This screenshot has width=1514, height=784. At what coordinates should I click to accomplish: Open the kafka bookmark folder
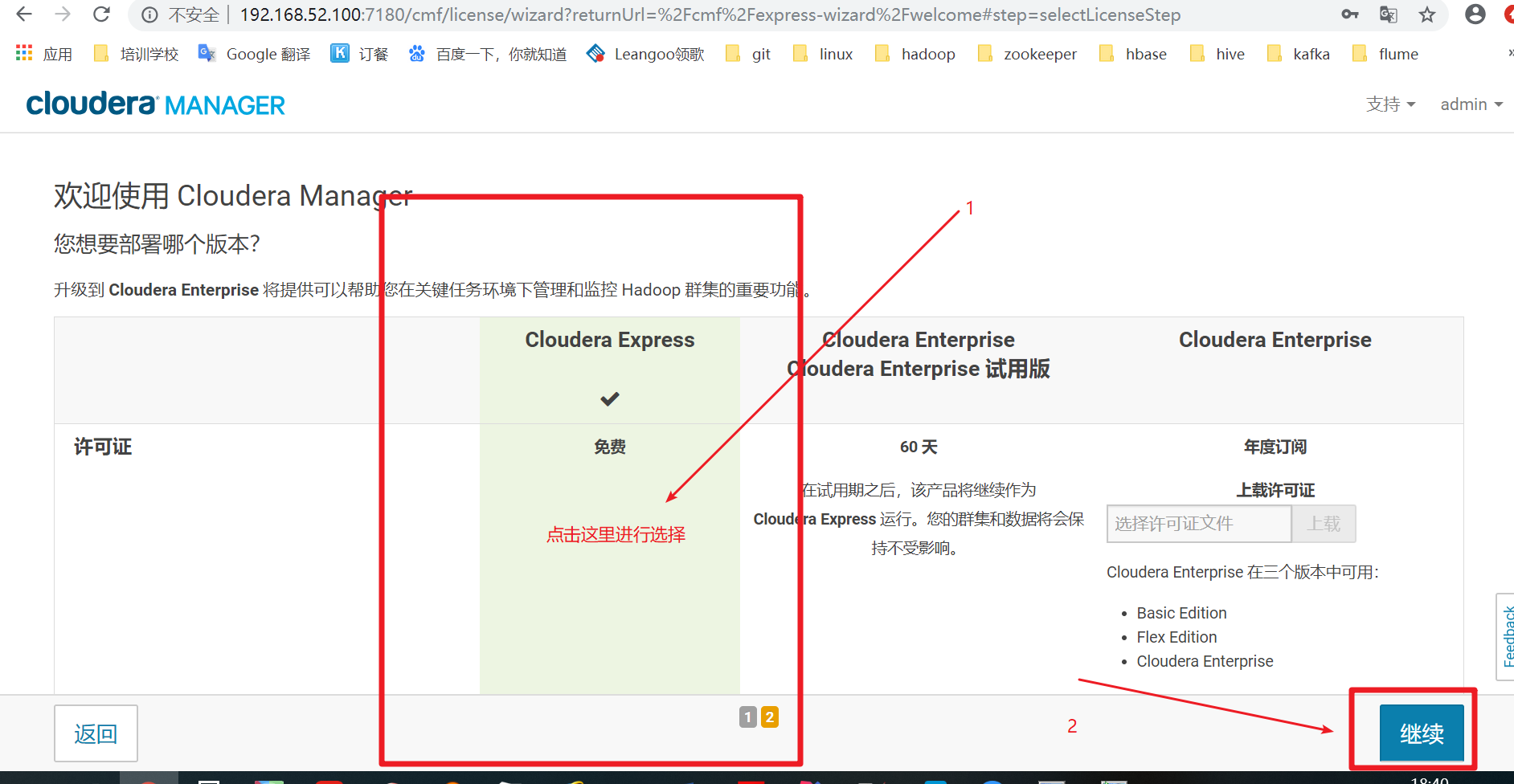[x=1298, y=54]
